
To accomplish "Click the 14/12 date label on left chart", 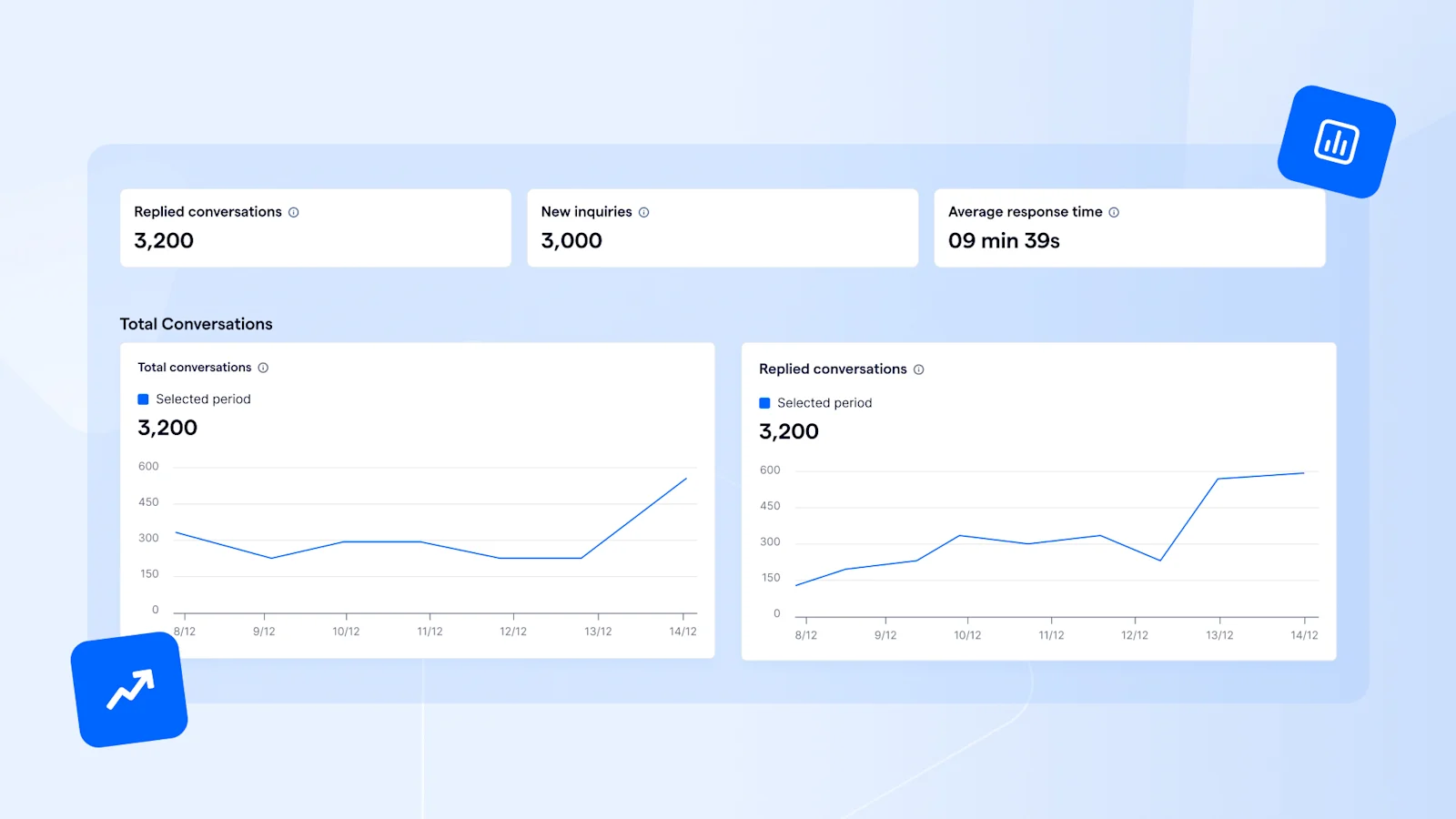I will (x=683, y=630).
